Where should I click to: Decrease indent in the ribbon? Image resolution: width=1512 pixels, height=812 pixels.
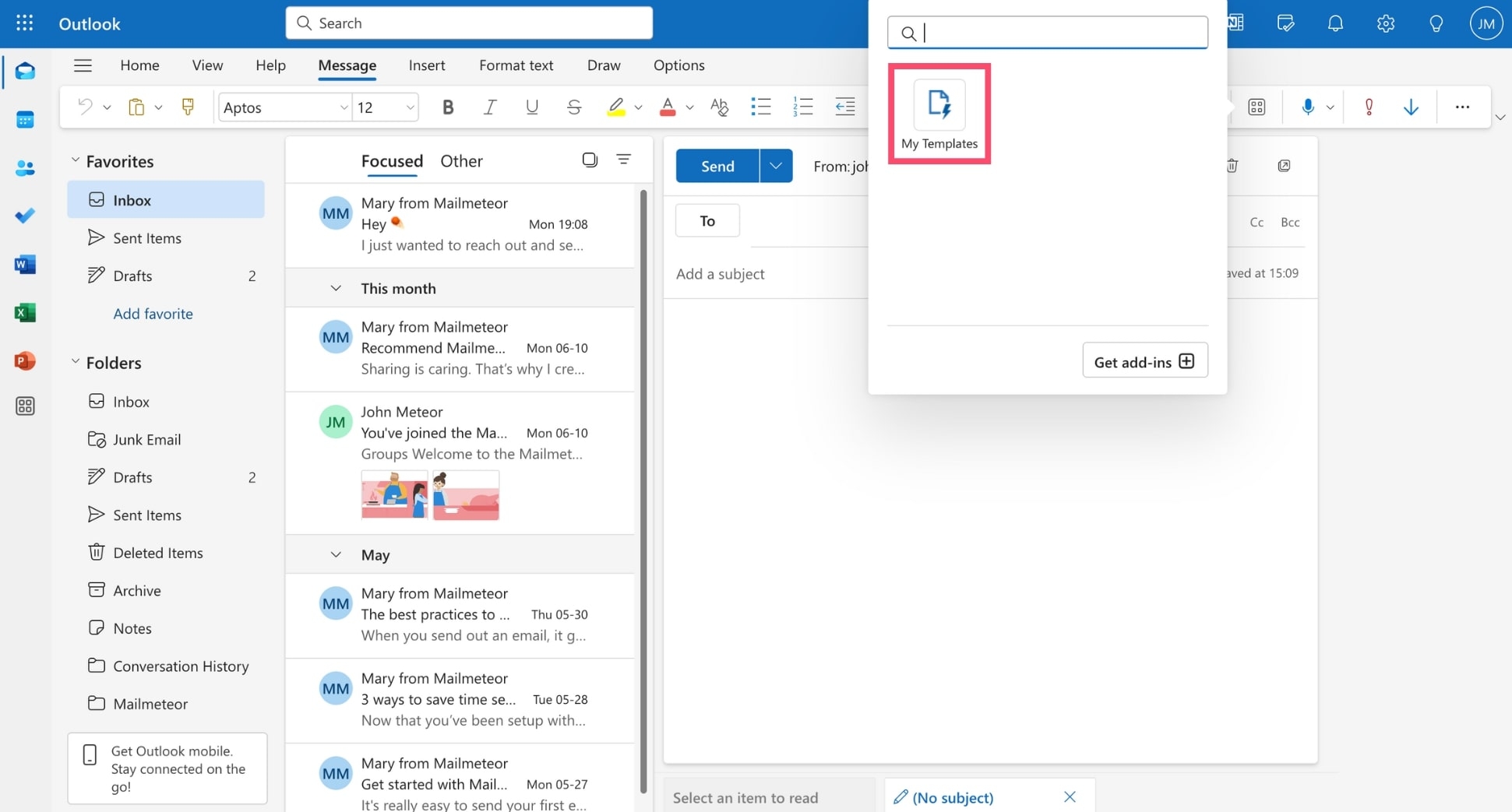(845, 107)
